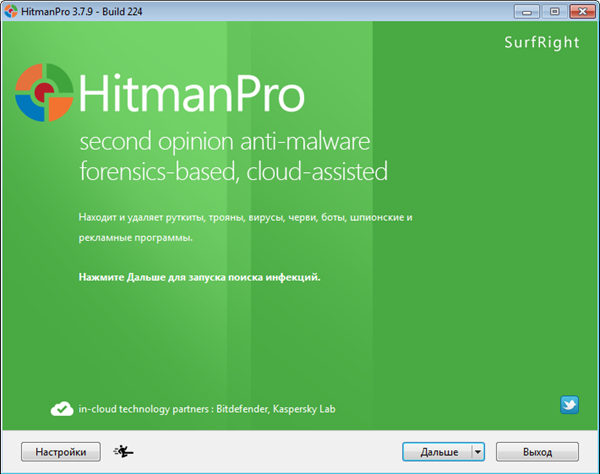This screenshot has width=600, height=474.
Task: Click the HitmanPro circular logo icon
Action: (44, 92)
